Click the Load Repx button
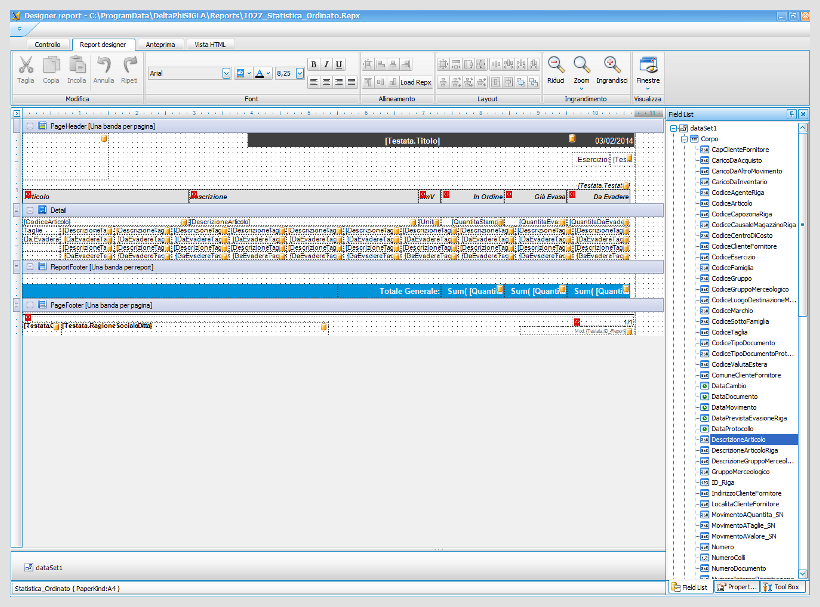The width and height of the screenshot is (820, 607). (x=416, y=82)
